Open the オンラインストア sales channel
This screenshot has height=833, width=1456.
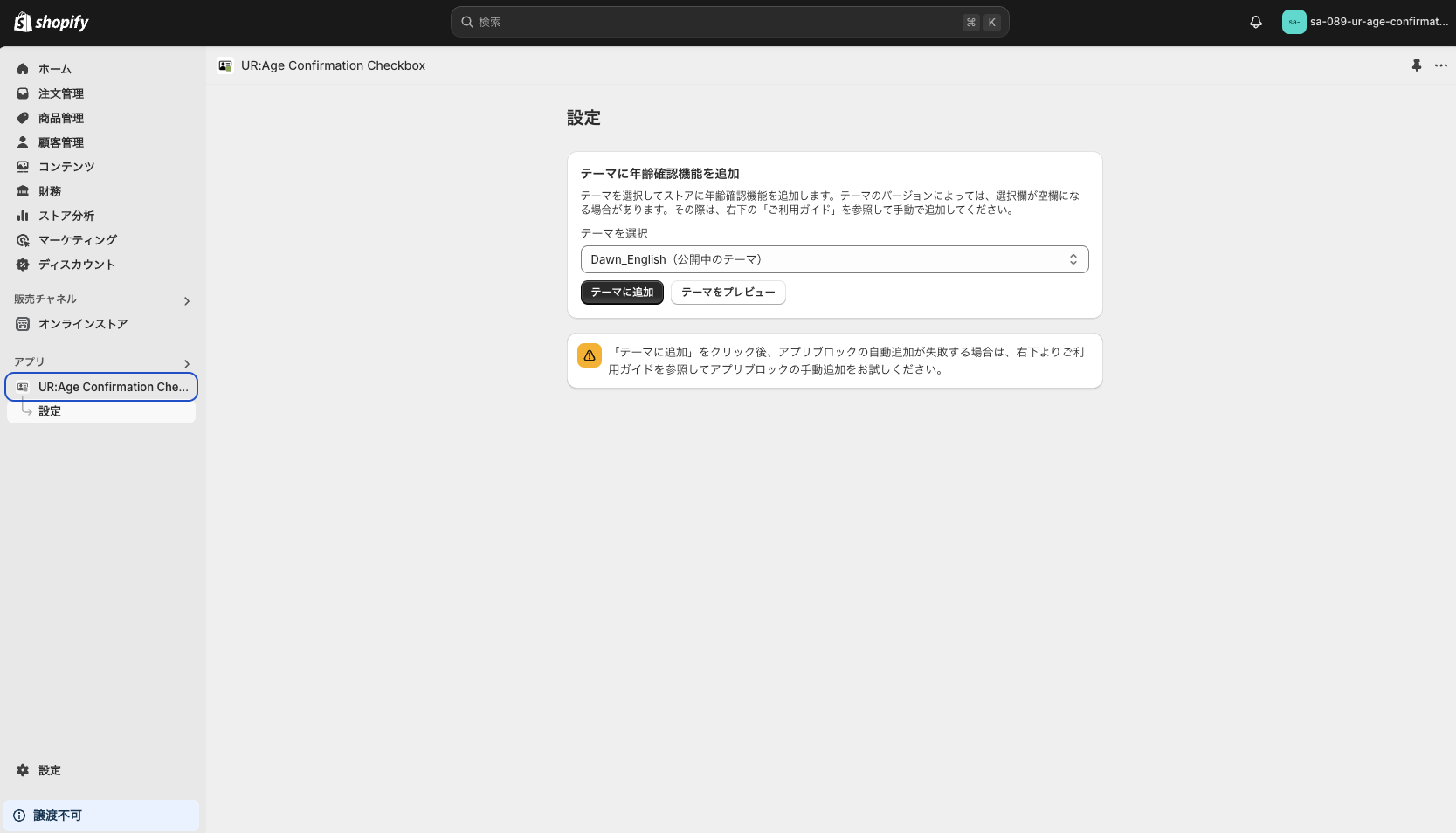point(83,324)
